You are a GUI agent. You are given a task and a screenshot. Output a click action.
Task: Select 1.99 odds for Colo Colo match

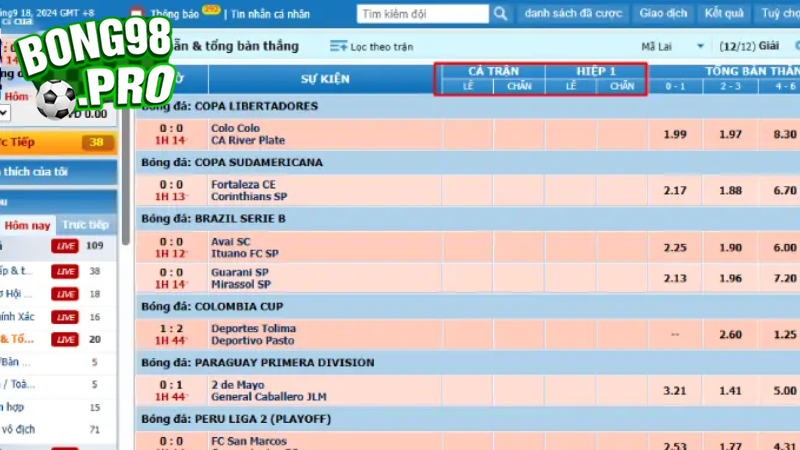click(674, 134)
